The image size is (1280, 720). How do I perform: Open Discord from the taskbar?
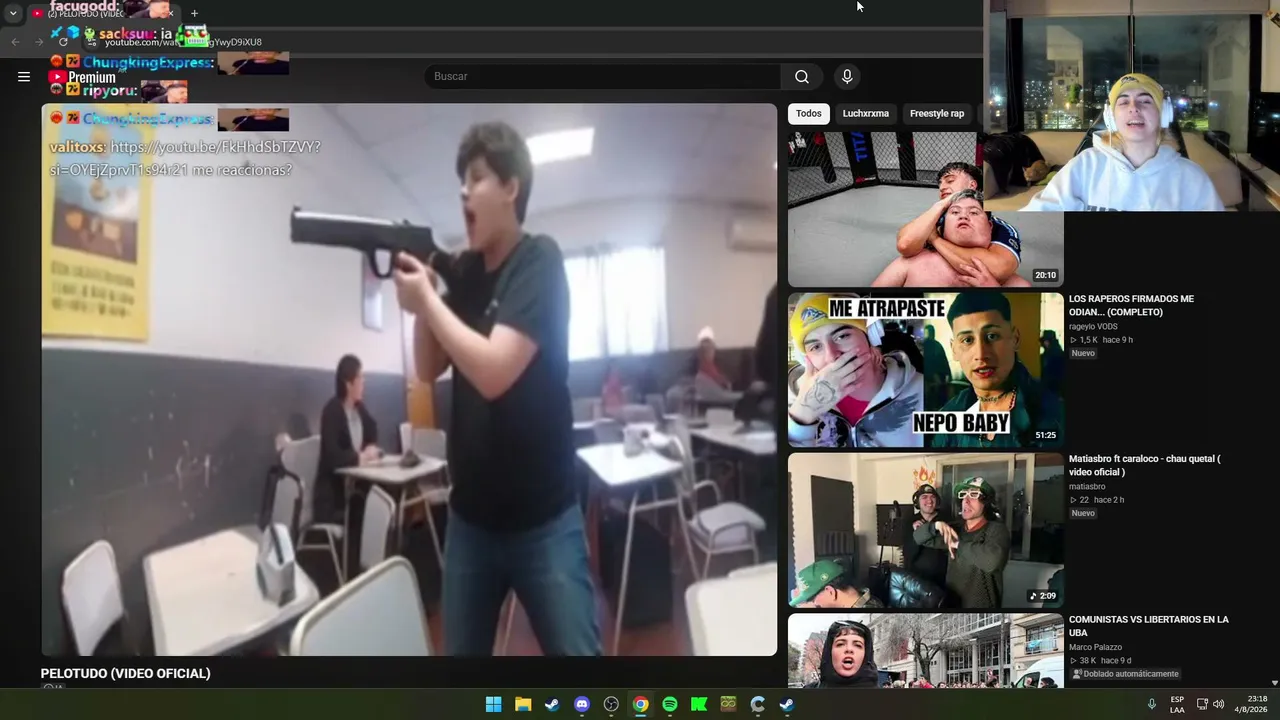click(582, 704)
